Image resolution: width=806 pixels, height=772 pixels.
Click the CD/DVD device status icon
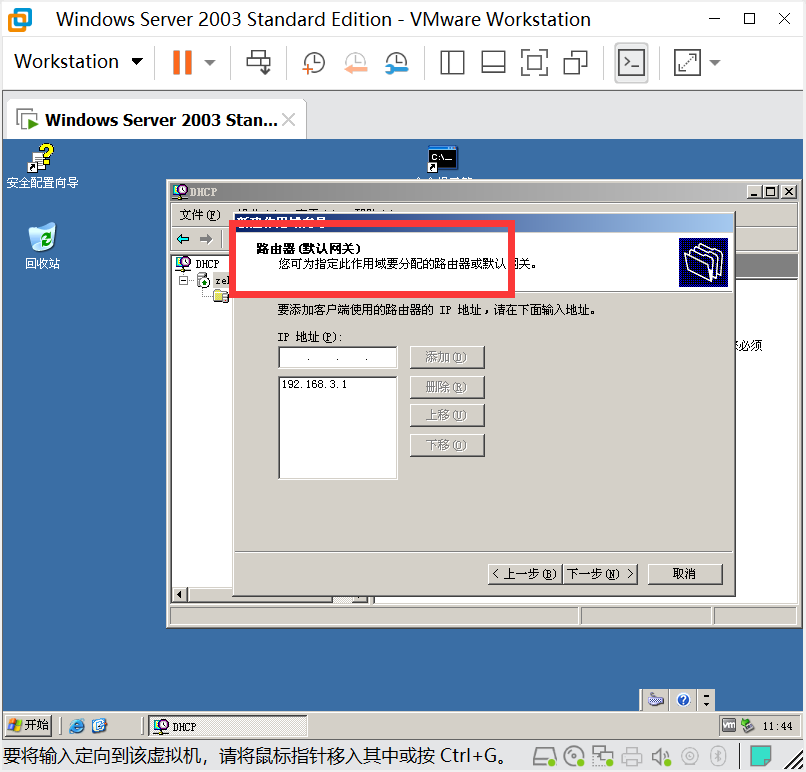click(574, 757)
